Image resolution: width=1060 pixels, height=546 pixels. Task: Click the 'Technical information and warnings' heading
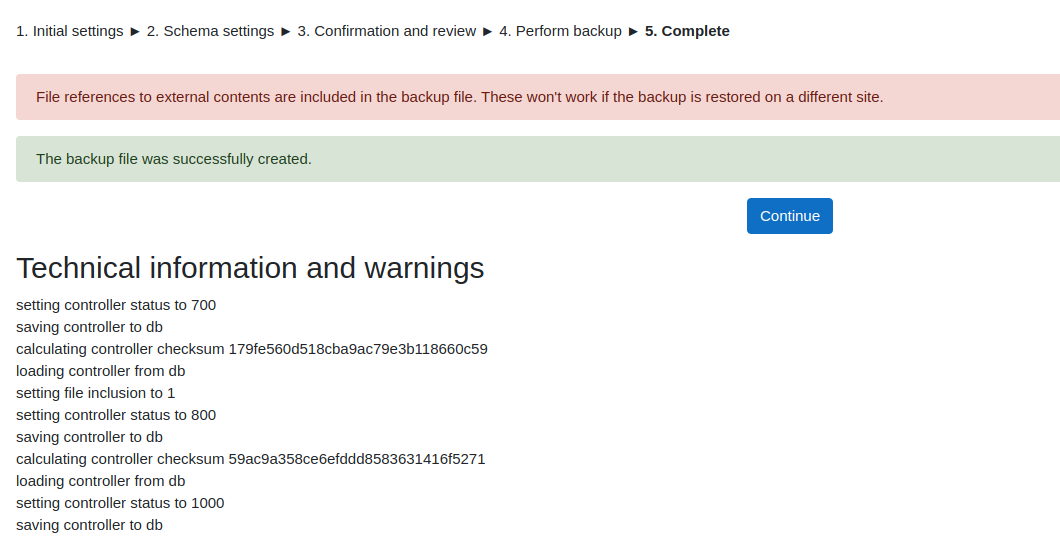coord(250,268)
